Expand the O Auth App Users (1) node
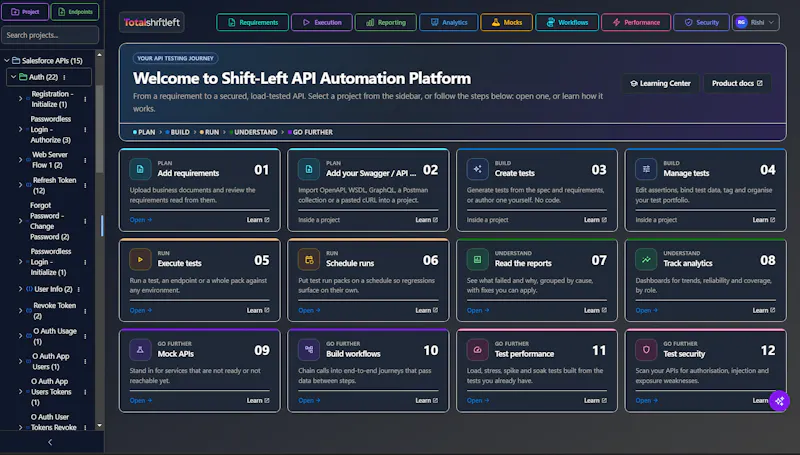800x455 pixels. pos(20,362)
